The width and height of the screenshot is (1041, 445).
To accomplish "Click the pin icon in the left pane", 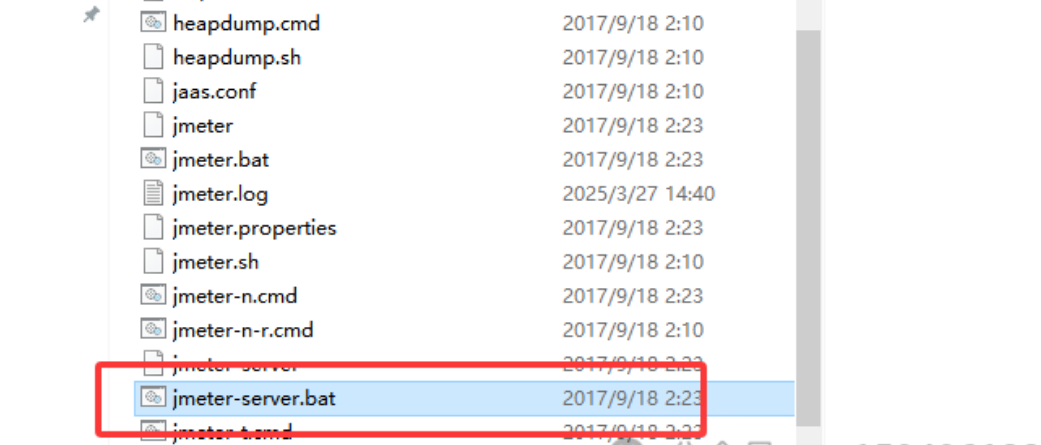I will [91, 15].
